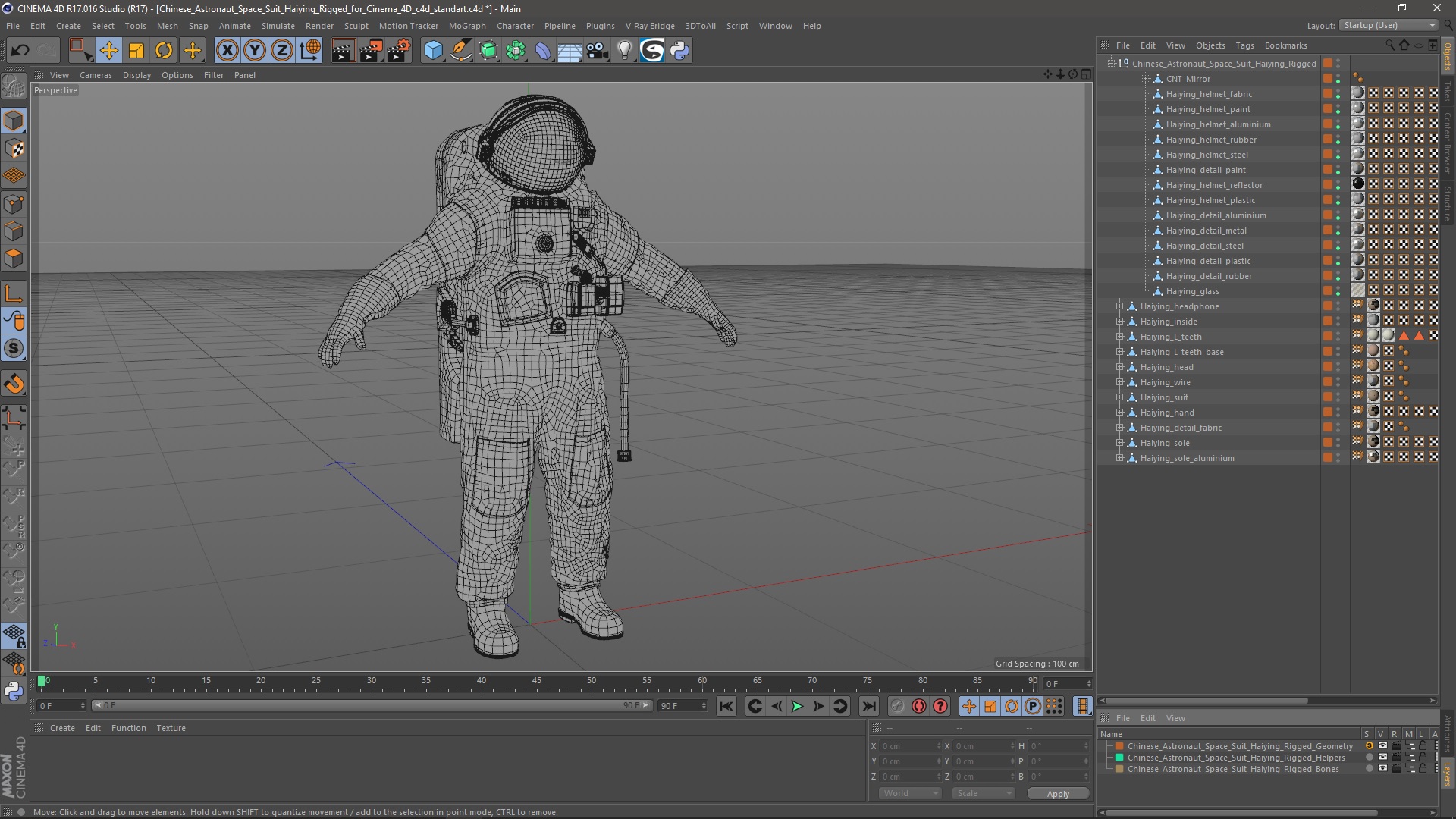This screenshot has width=1456, height=819.
Task: Expand the Haiying_head tree item
Action: click(1119, 367)
